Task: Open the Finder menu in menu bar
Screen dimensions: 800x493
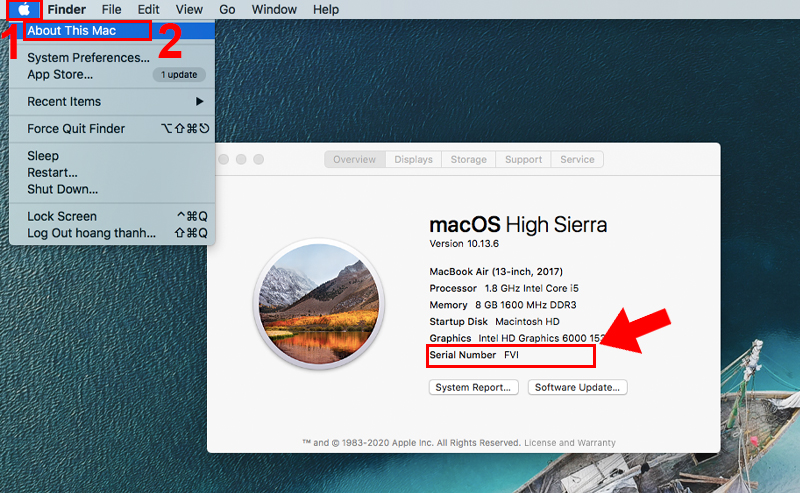Action: point(67,9)
